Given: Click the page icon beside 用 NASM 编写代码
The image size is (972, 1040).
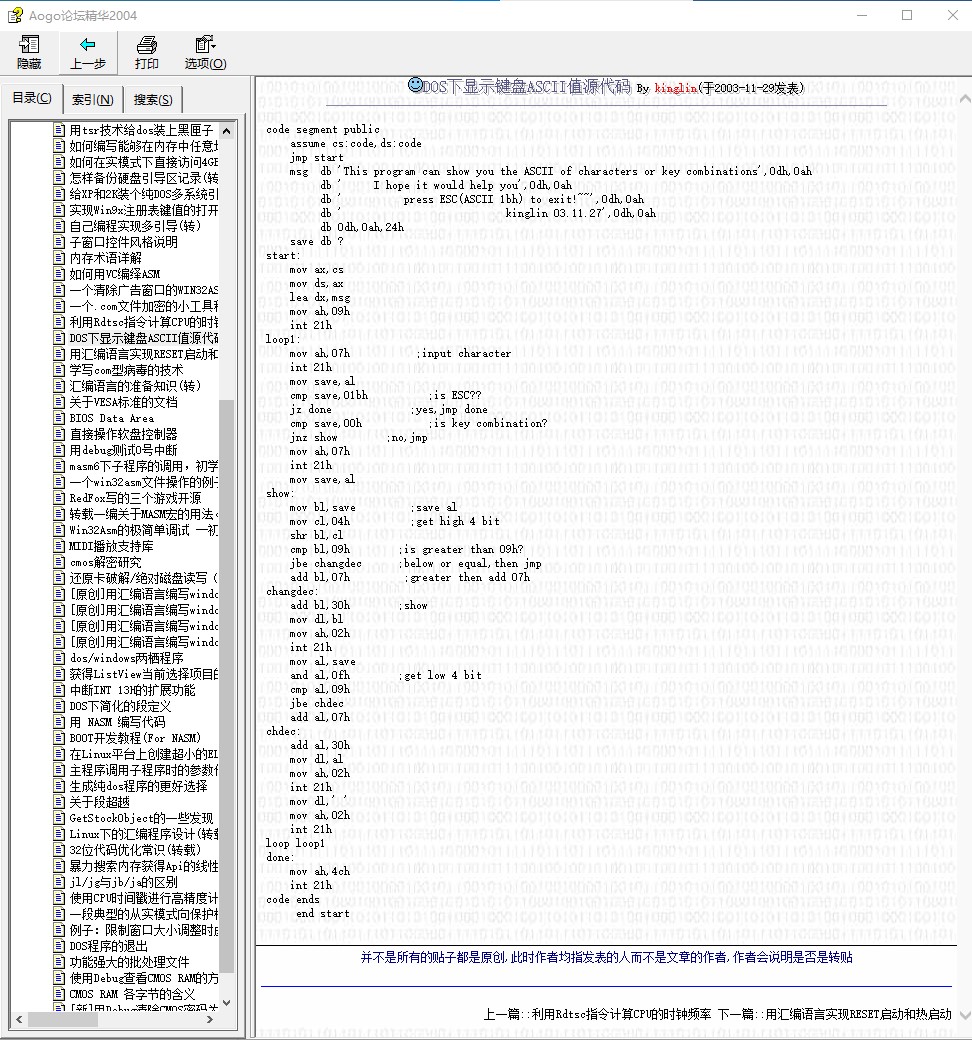Looking at the screenshot, I should point(60,722).
